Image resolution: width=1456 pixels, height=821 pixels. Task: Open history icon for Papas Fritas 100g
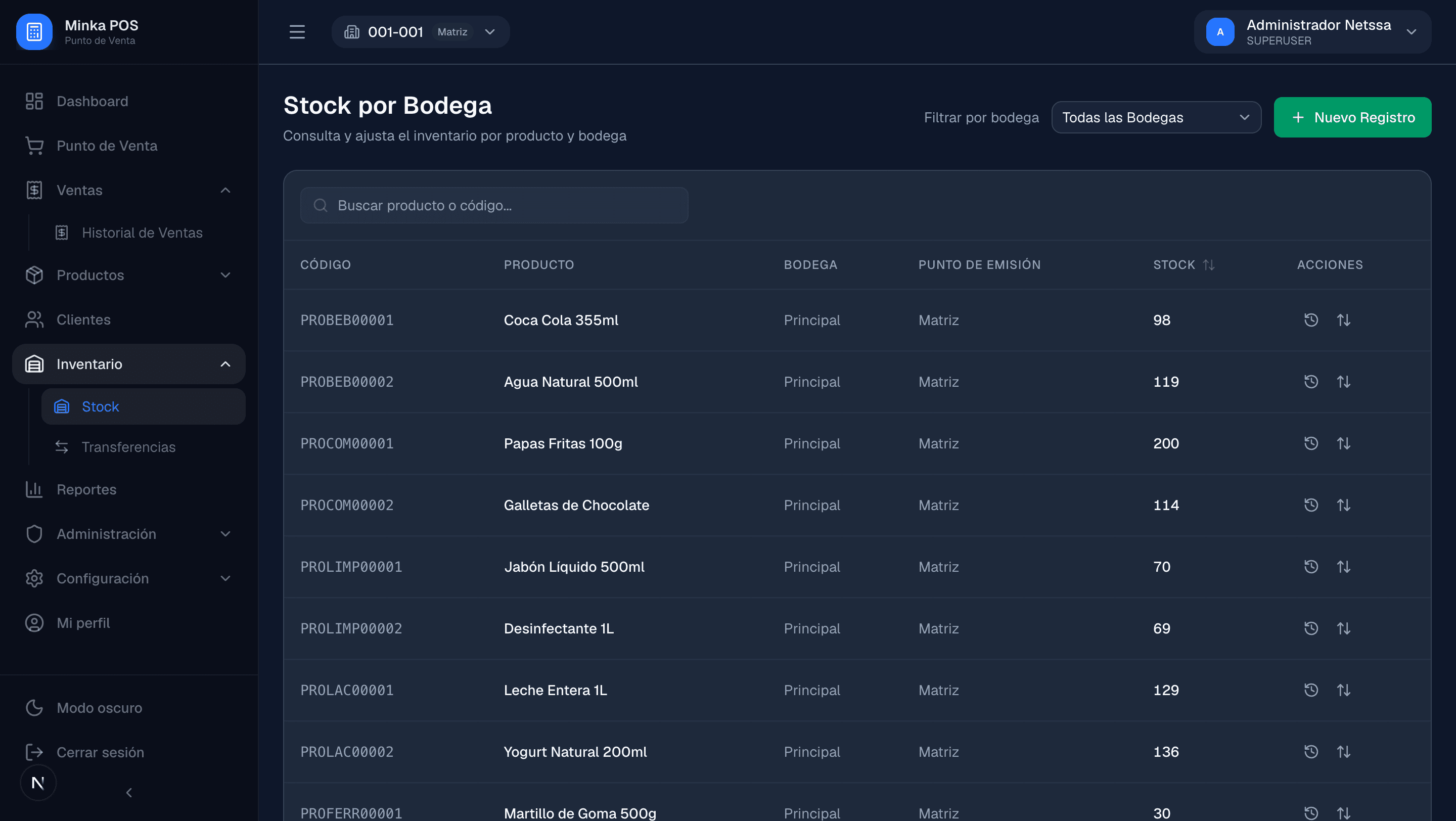click(x=1311, y=443)
